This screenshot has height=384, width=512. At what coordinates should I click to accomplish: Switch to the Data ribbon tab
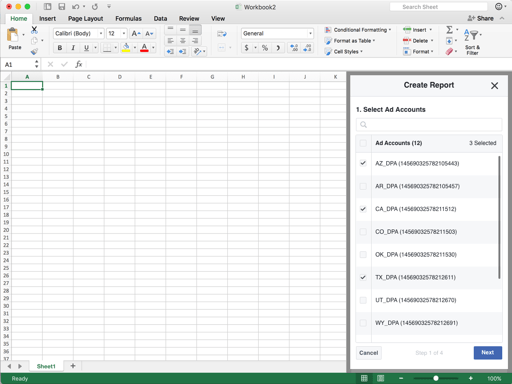160,19
